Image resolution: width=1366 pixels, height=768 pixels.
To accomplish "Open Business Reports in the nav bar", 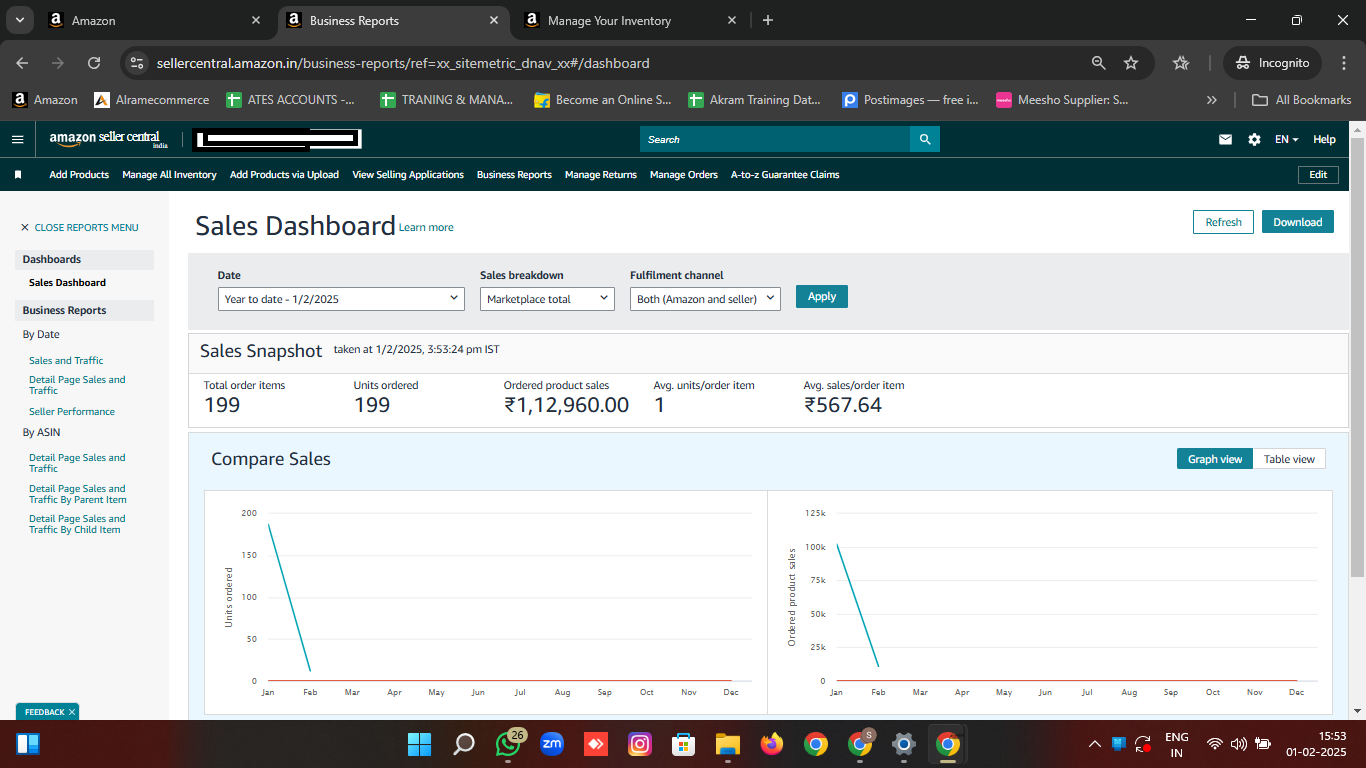I will 514,174.
